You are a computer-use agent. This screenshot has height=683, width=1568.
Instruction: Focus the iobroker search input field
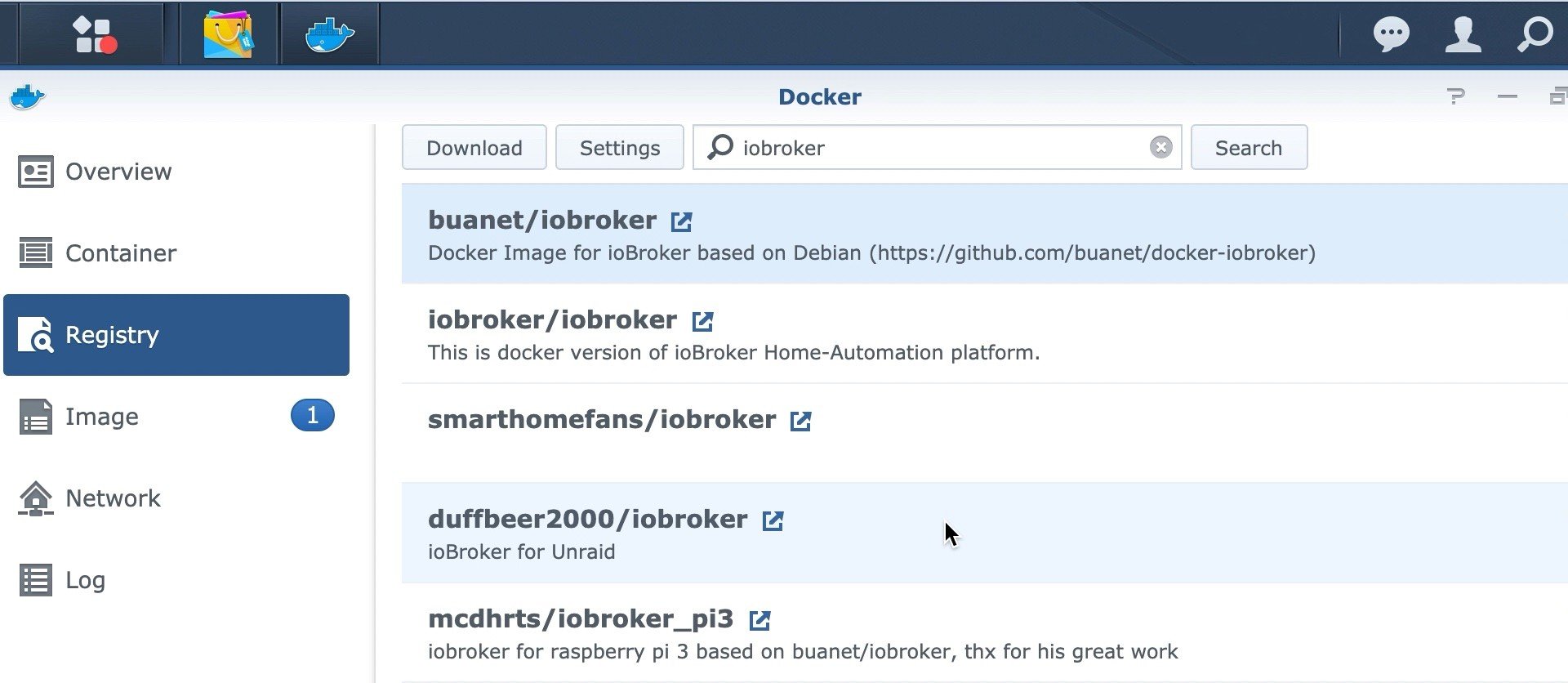938,147
